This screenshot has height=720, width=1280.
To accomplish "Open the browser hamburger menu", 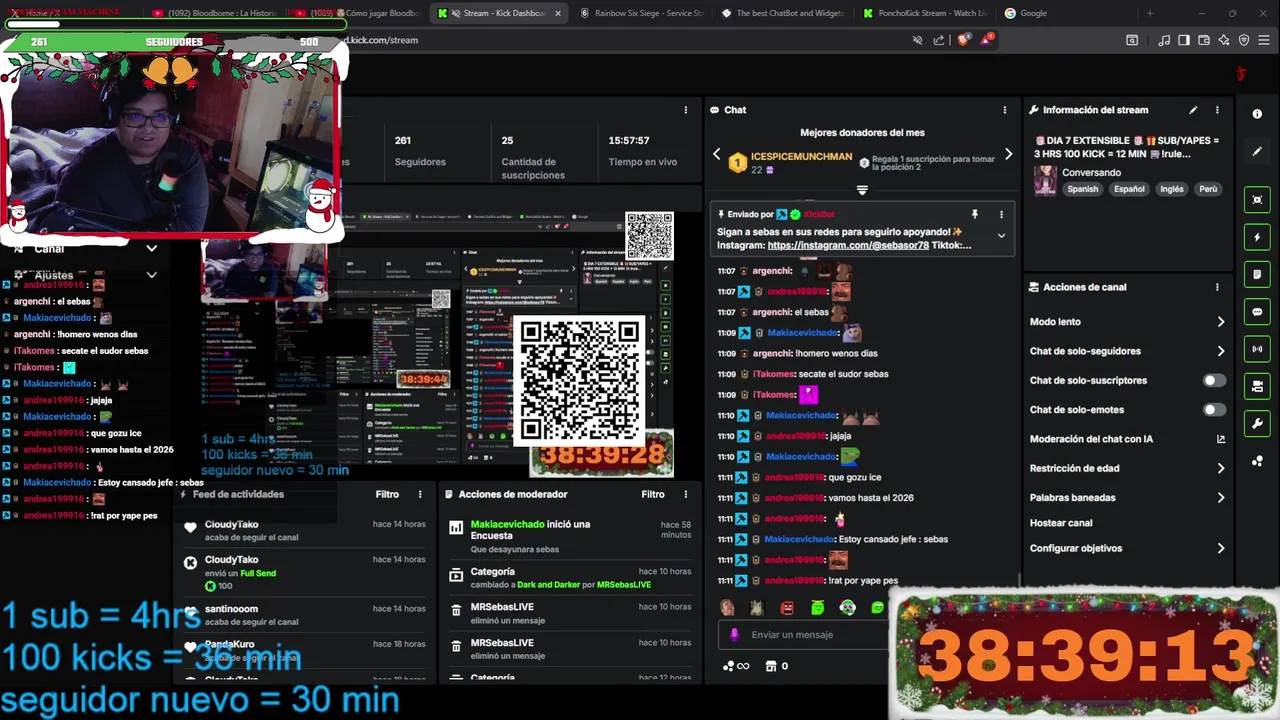I will pyautogui.click(x=1265, y=40).
